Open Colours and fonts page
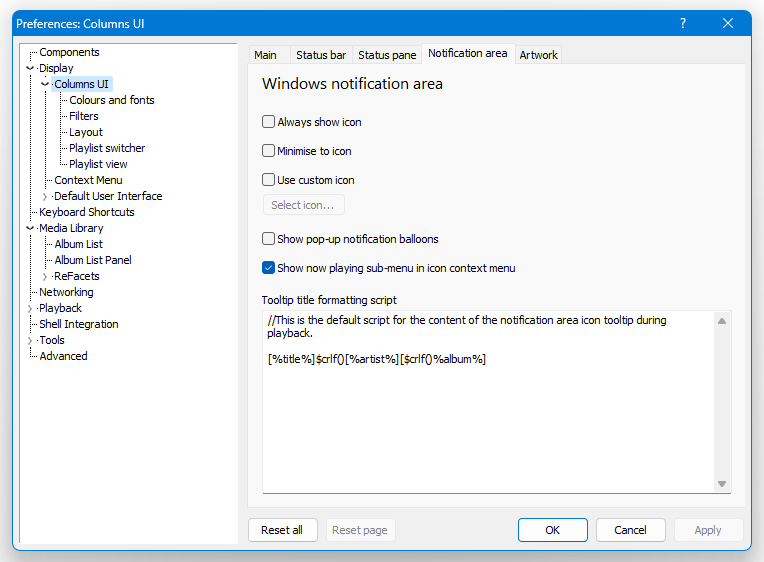The height and width of the screenshot is (562, 764). [112, 100]
